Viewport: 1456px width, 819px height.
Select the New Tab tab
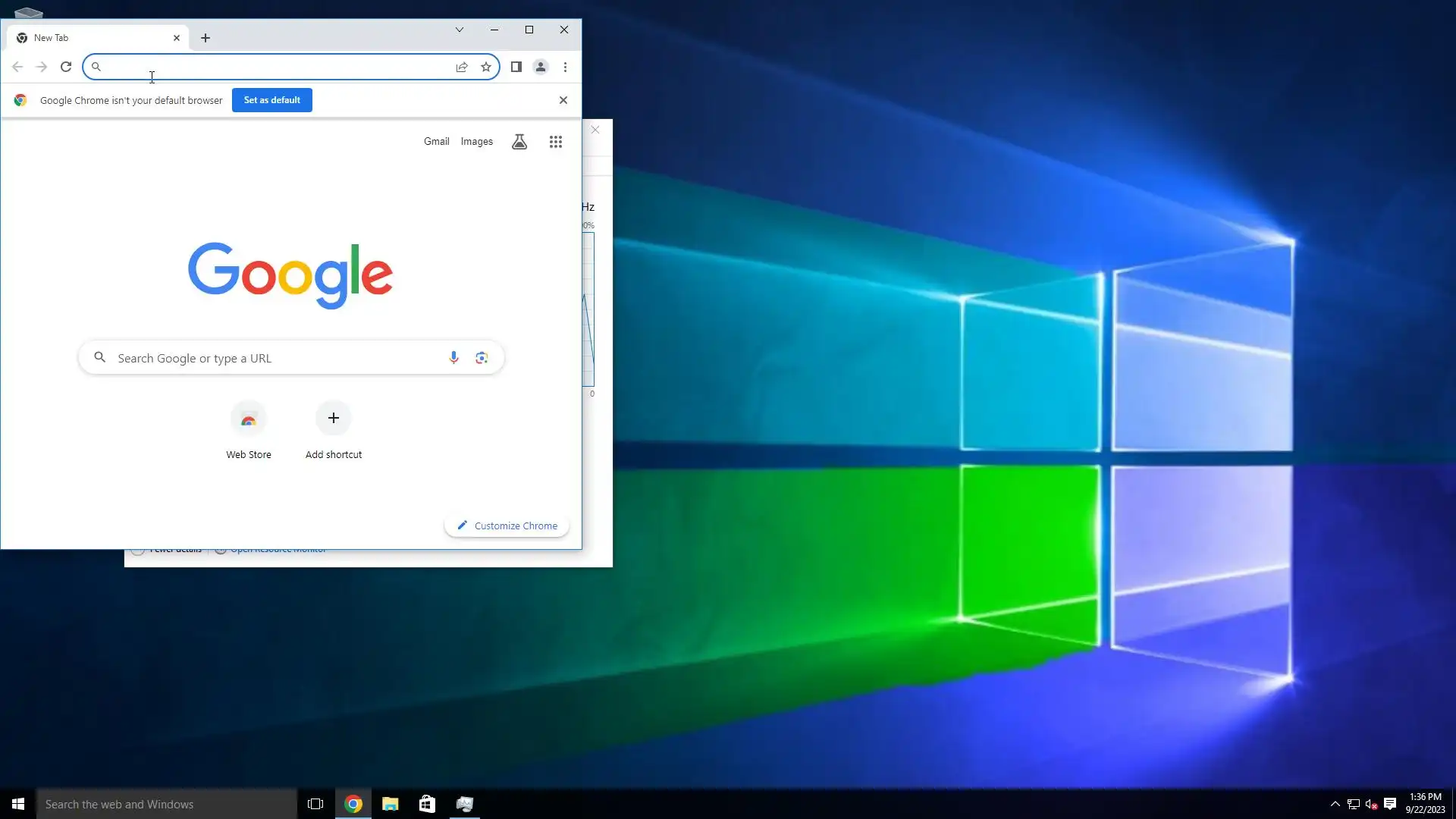click(x=91, y=38)
